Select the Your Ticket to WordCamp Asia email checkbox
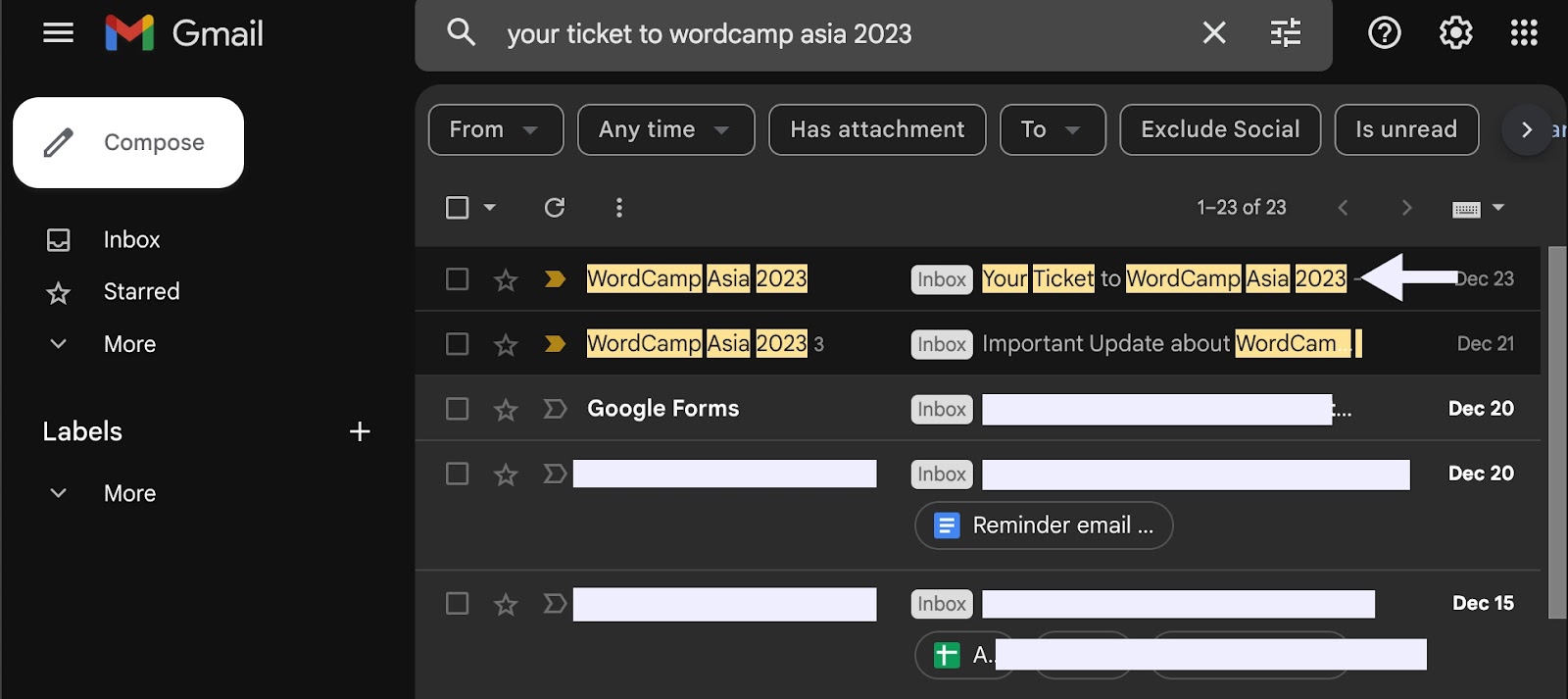Screen dimensions: 1568x699 tap(457, 279)
